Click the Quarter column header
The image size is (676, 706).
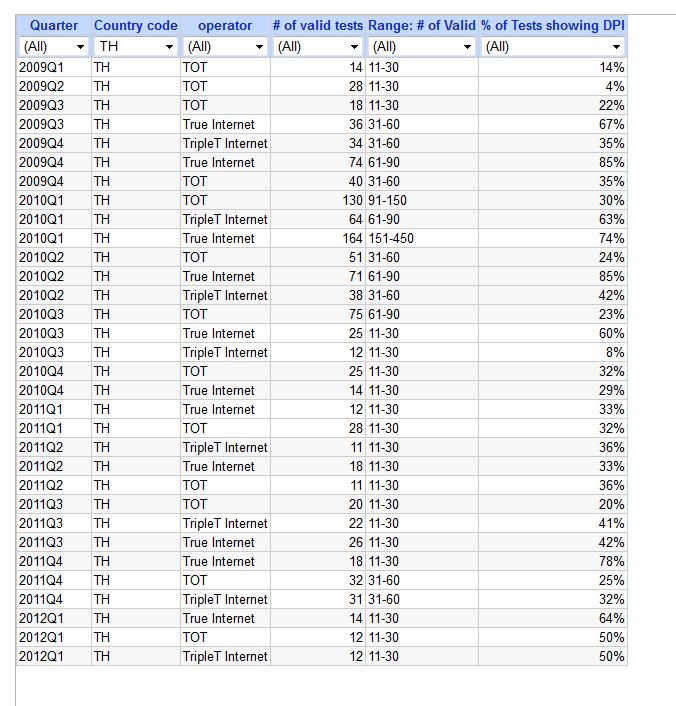tap(54, 26)
